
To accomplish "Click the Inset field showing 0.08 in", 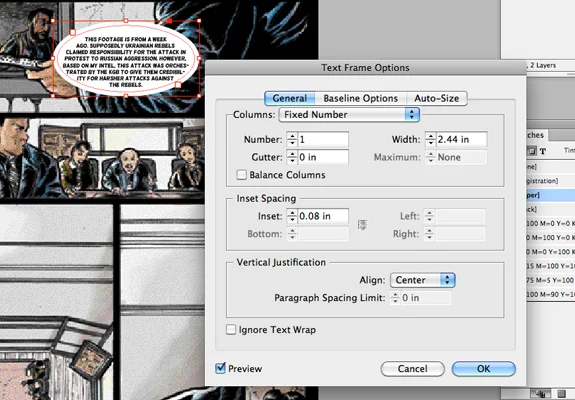I will (x=323, y=216).
